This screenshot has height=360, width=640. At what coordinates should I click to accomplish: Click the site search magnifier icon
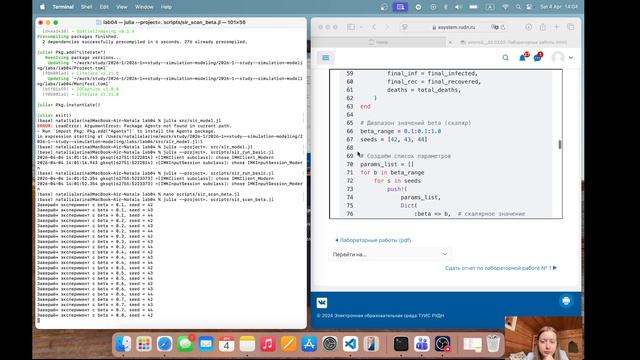coord(505,58)
